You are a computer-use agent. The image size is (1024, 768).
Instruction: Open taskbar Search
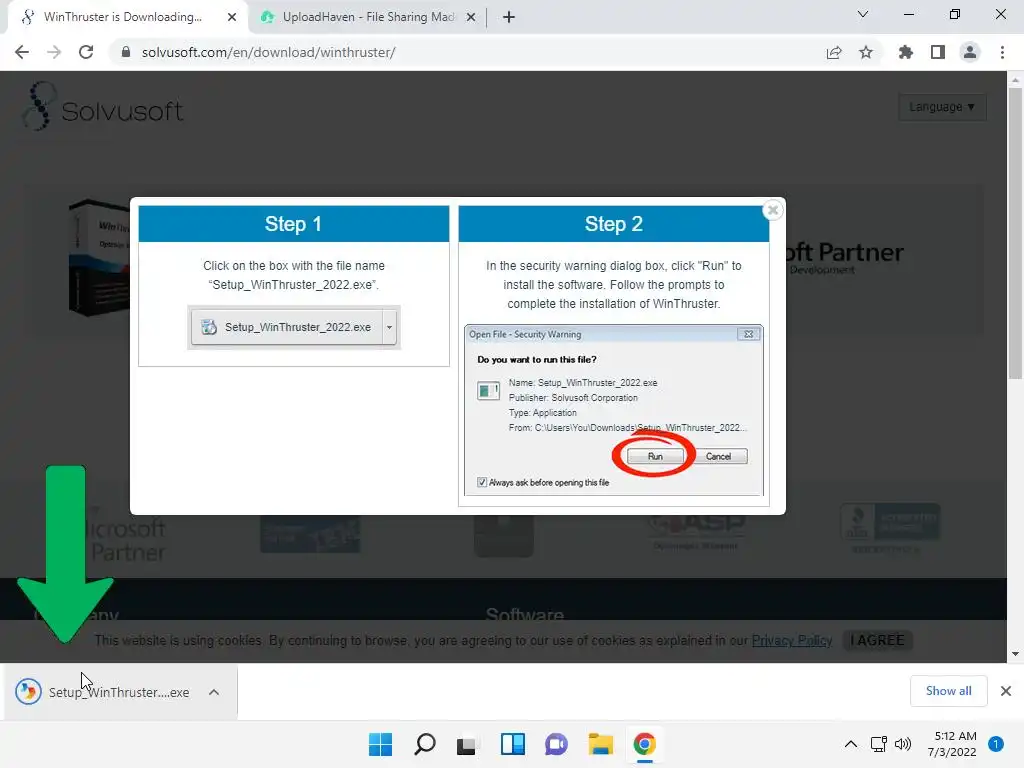[x=424, y=744]
